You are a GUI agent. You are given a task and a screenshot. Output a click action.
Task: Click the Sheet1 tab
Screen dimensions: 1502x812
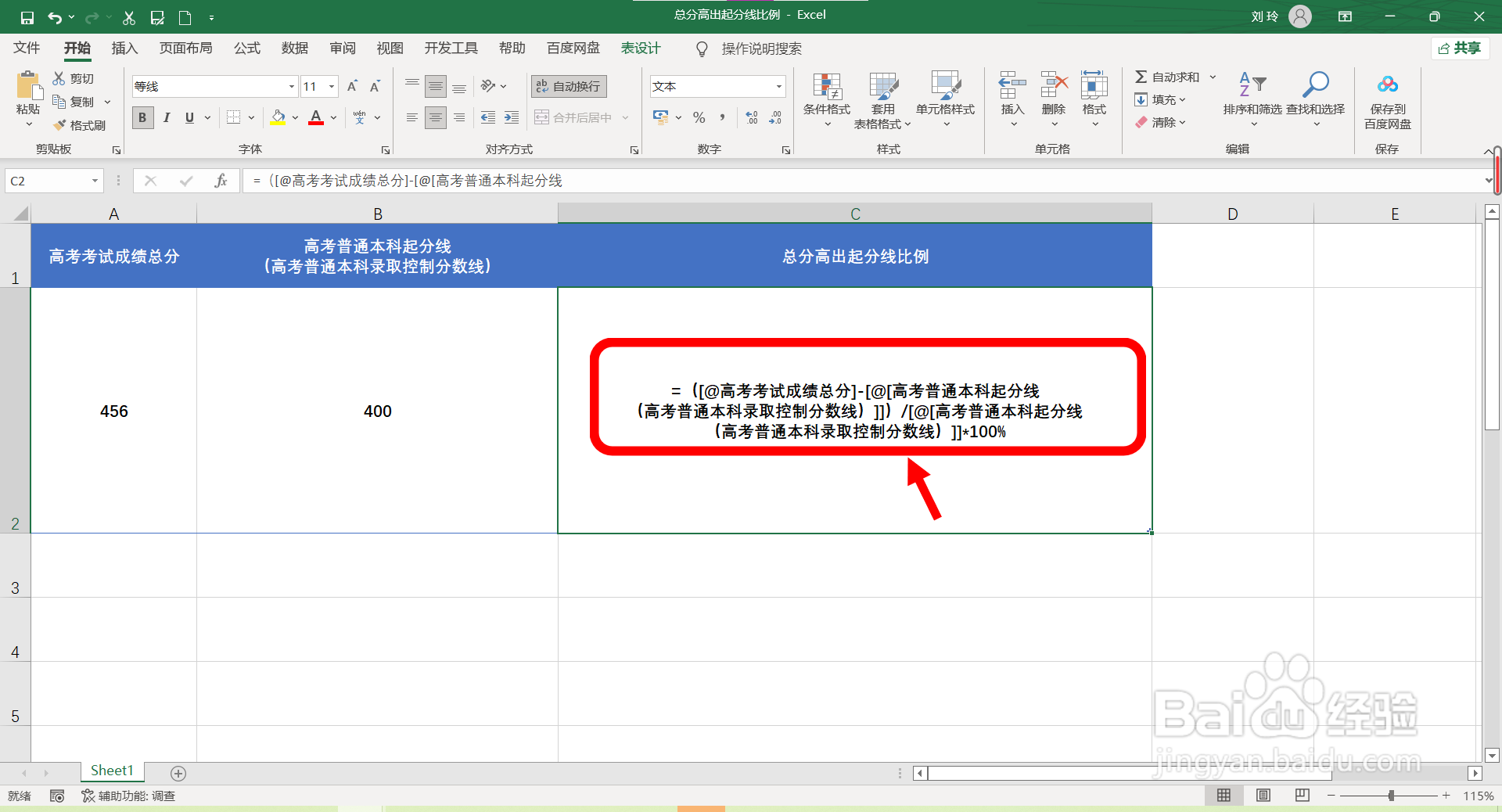pos(112,771)
